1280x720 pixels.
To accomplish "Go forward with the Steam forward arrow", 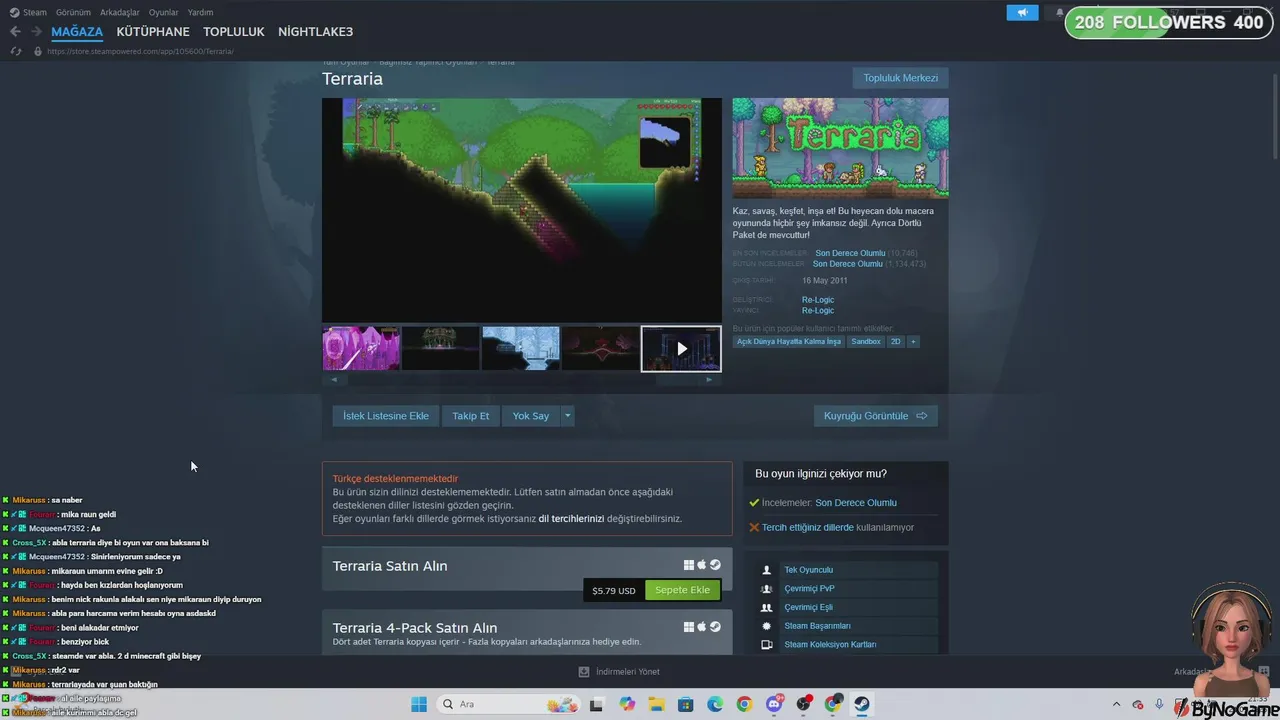I will tap(36, 32).
